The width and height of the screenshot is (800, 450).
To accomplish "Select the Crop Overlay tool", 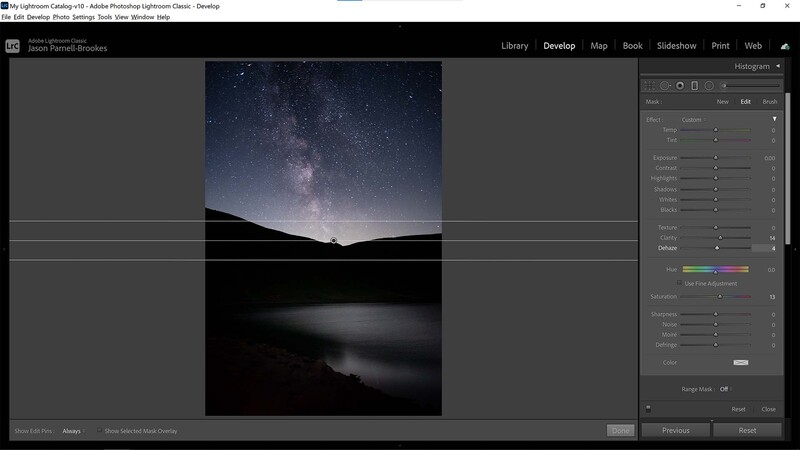I will [x=649, y=86].
